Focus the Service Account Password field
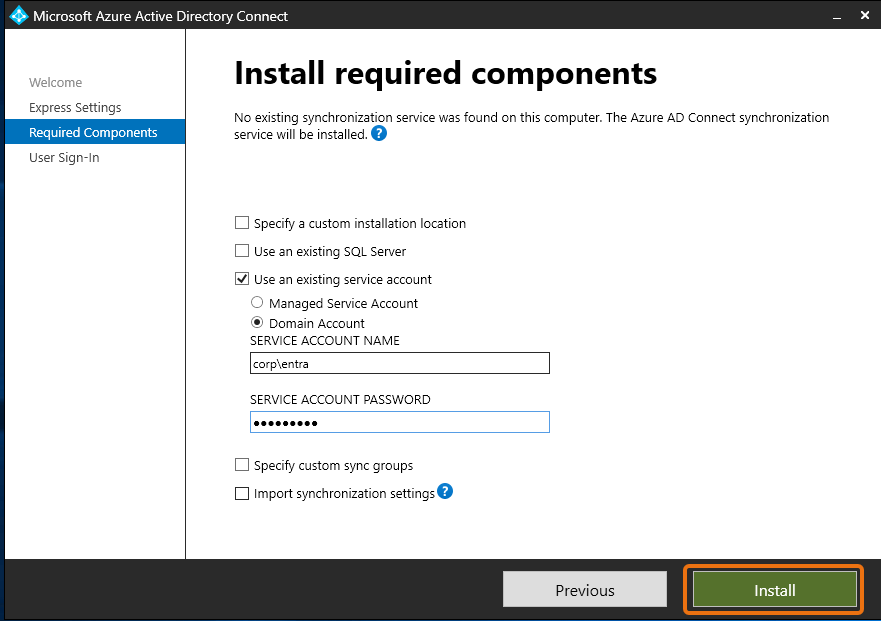881x621 pixels. click(399, 423)
